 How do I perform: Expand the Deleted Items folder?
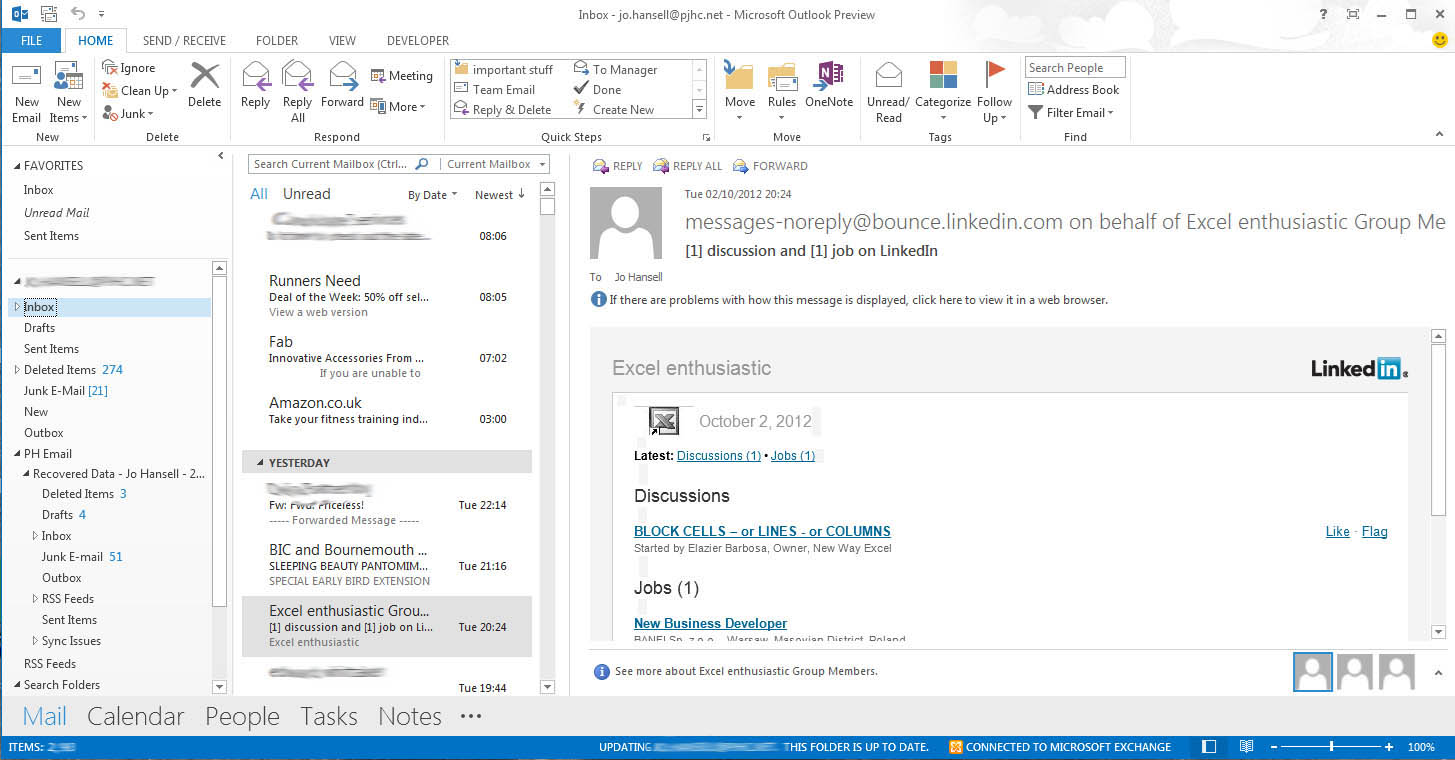click(17, 370)
